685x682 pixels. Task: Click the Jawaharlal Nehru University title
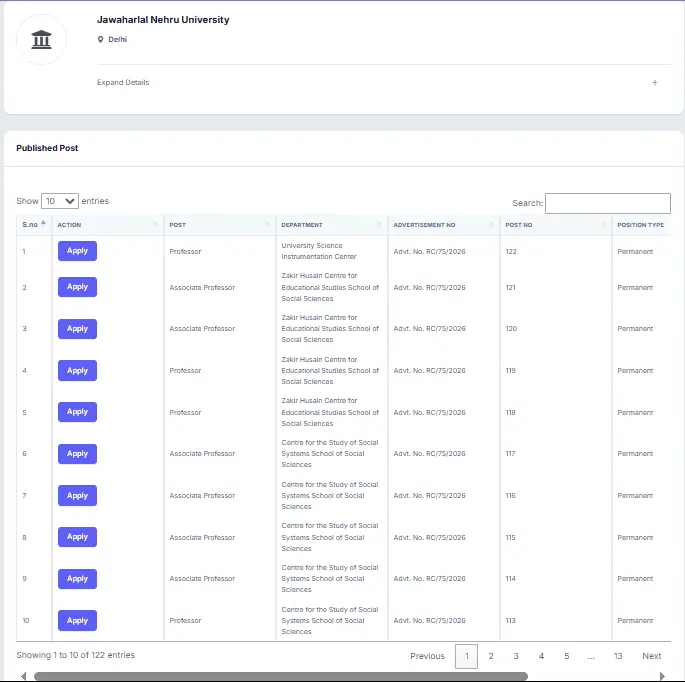(x=163, y=20)
